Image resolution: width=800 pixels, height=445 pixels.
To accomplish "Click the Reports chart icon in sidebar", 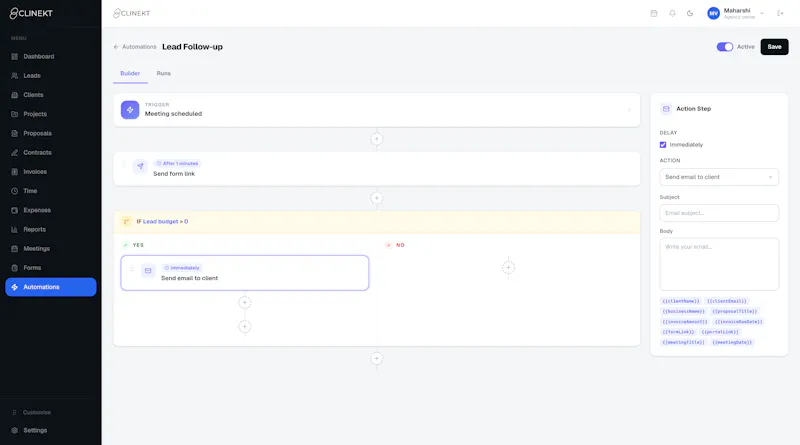I will tap(14, 230).
